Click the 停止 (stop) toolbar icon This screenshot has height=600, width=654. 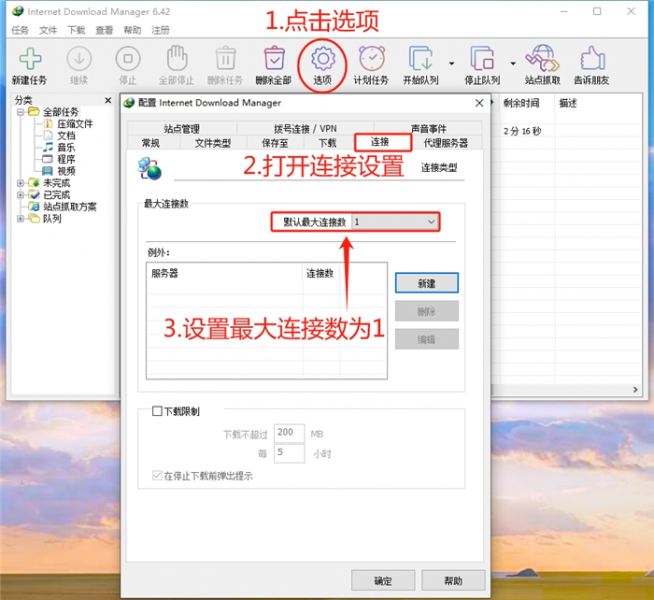click(128, 59)
